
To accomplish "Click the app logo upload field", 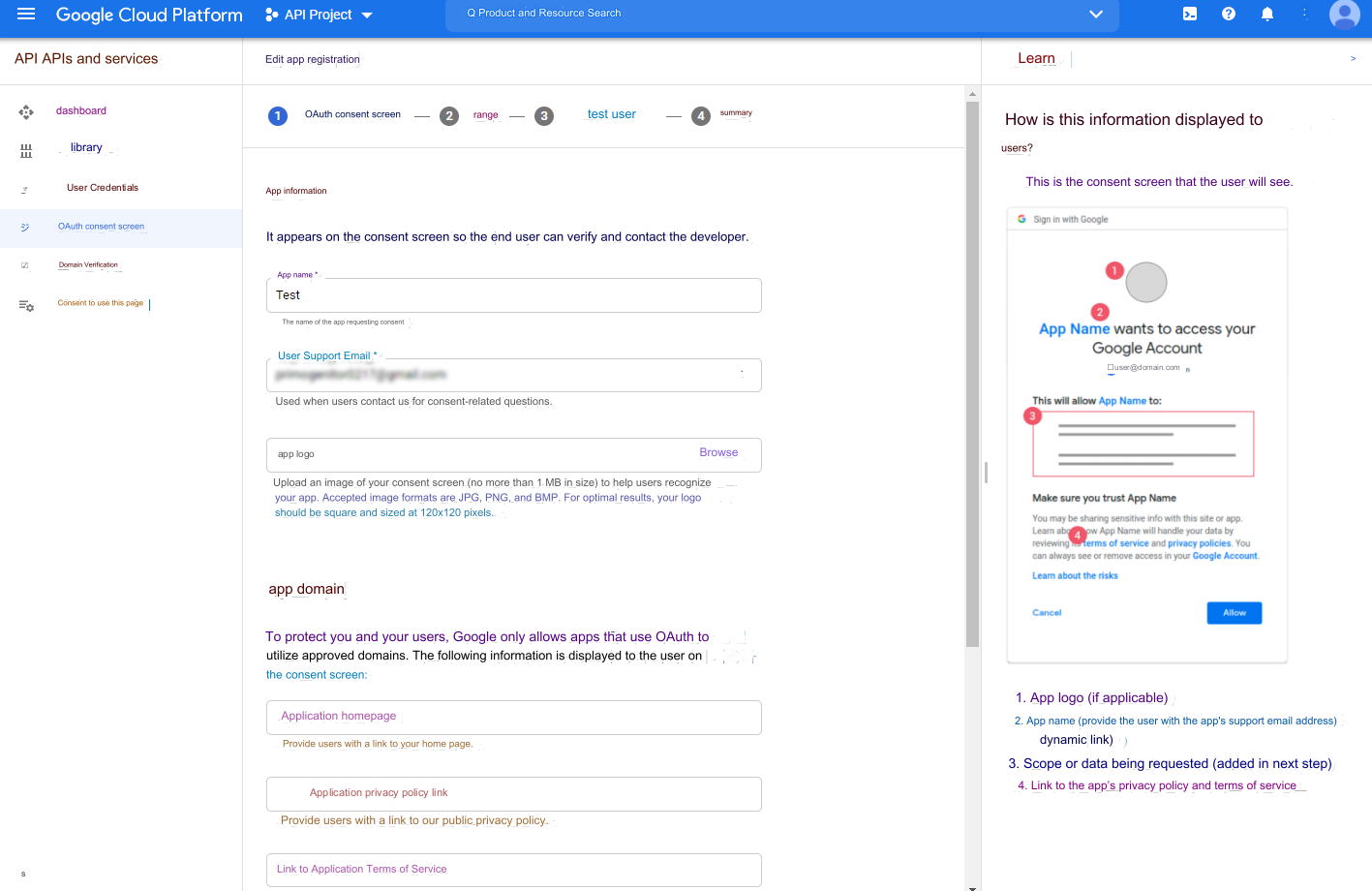I will pyautogui.click(x=514, y=454).
